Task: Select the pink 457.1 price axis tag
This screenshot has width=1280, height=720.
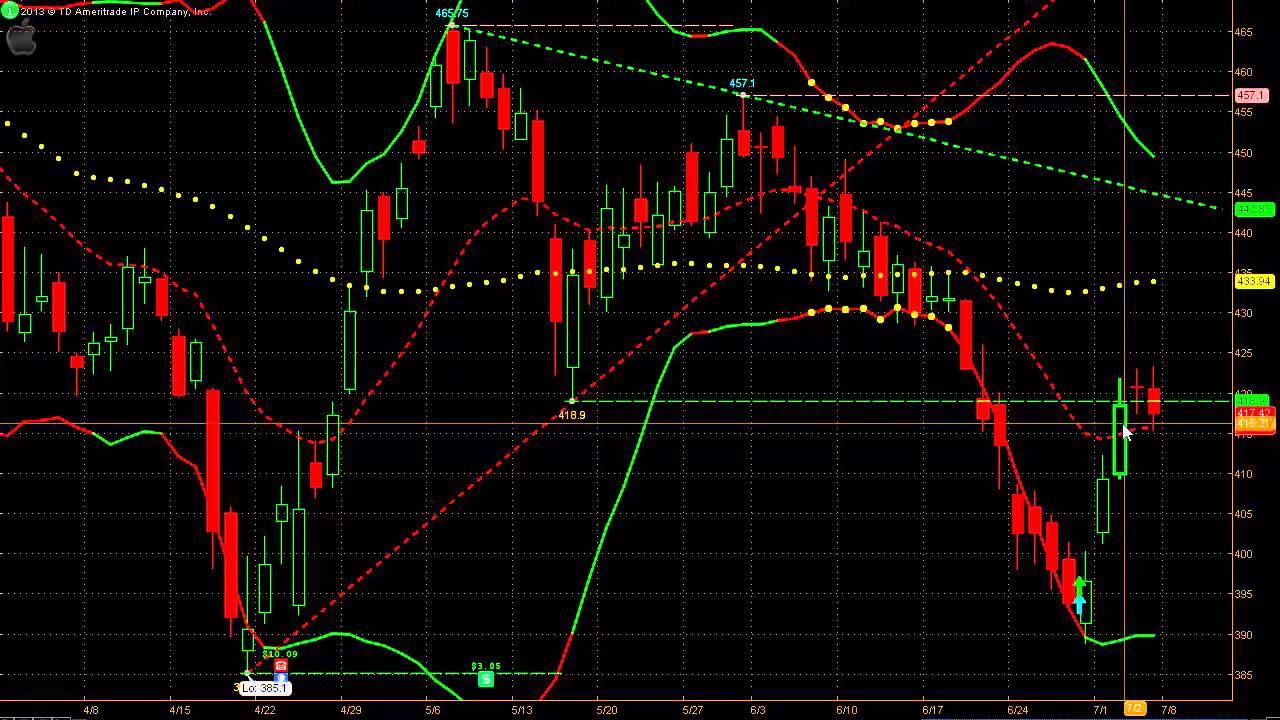Action: tap(1251, 96)
